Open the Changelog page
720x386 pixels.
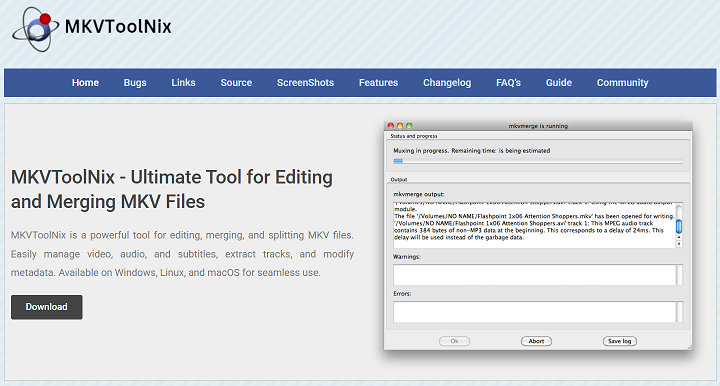coord(447,83)
